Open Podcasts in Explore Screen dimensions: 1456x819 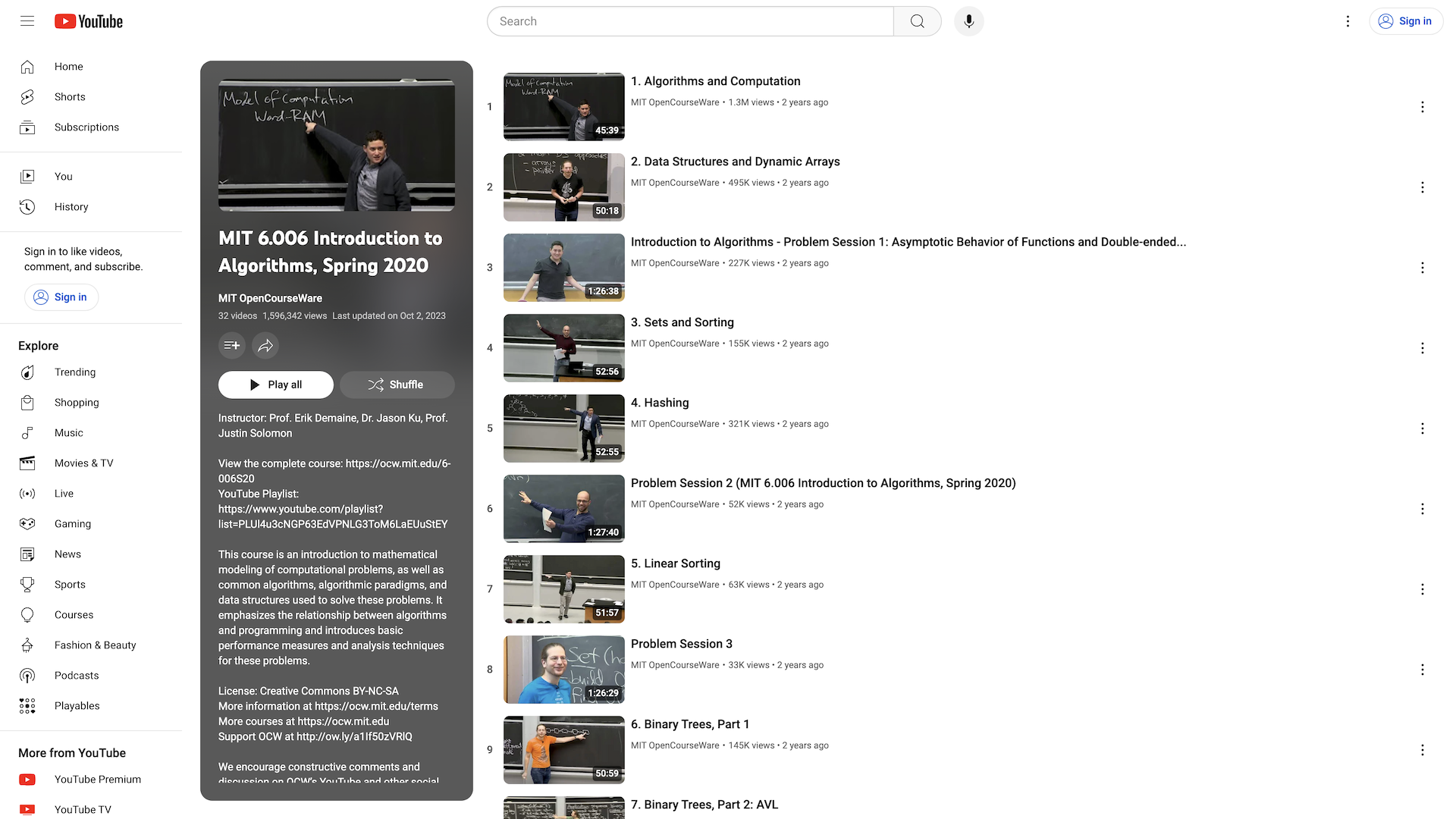click(x=91, y=676)
